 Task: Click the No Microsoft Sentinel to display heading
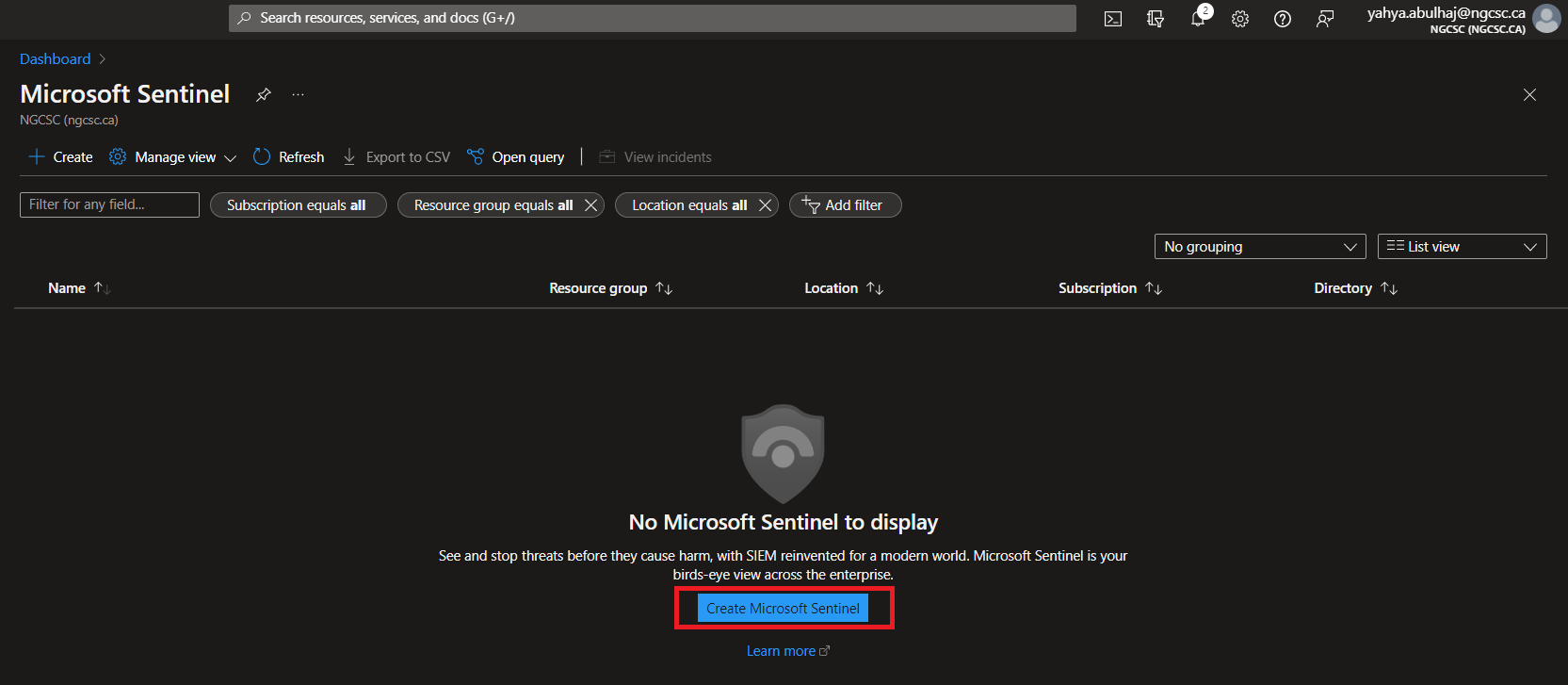coord(783,522)
